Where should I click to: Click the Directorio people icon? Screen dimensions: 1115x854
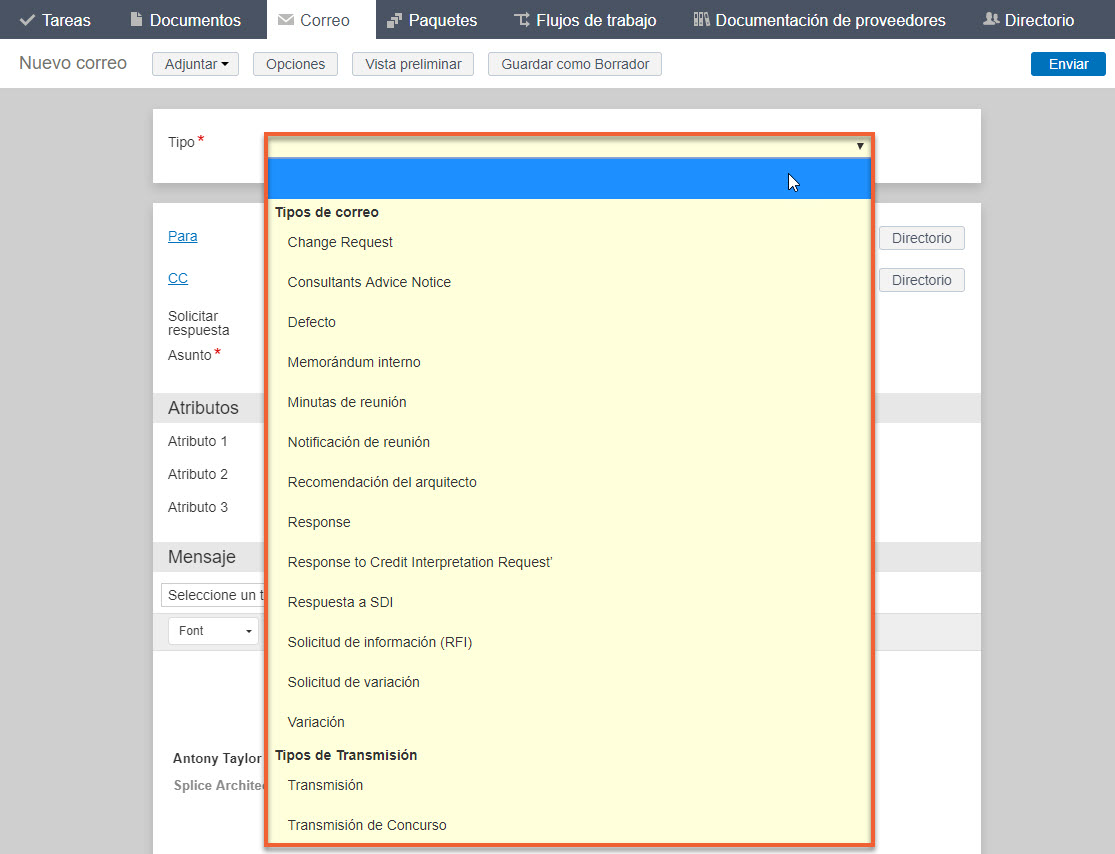[991, 19]
